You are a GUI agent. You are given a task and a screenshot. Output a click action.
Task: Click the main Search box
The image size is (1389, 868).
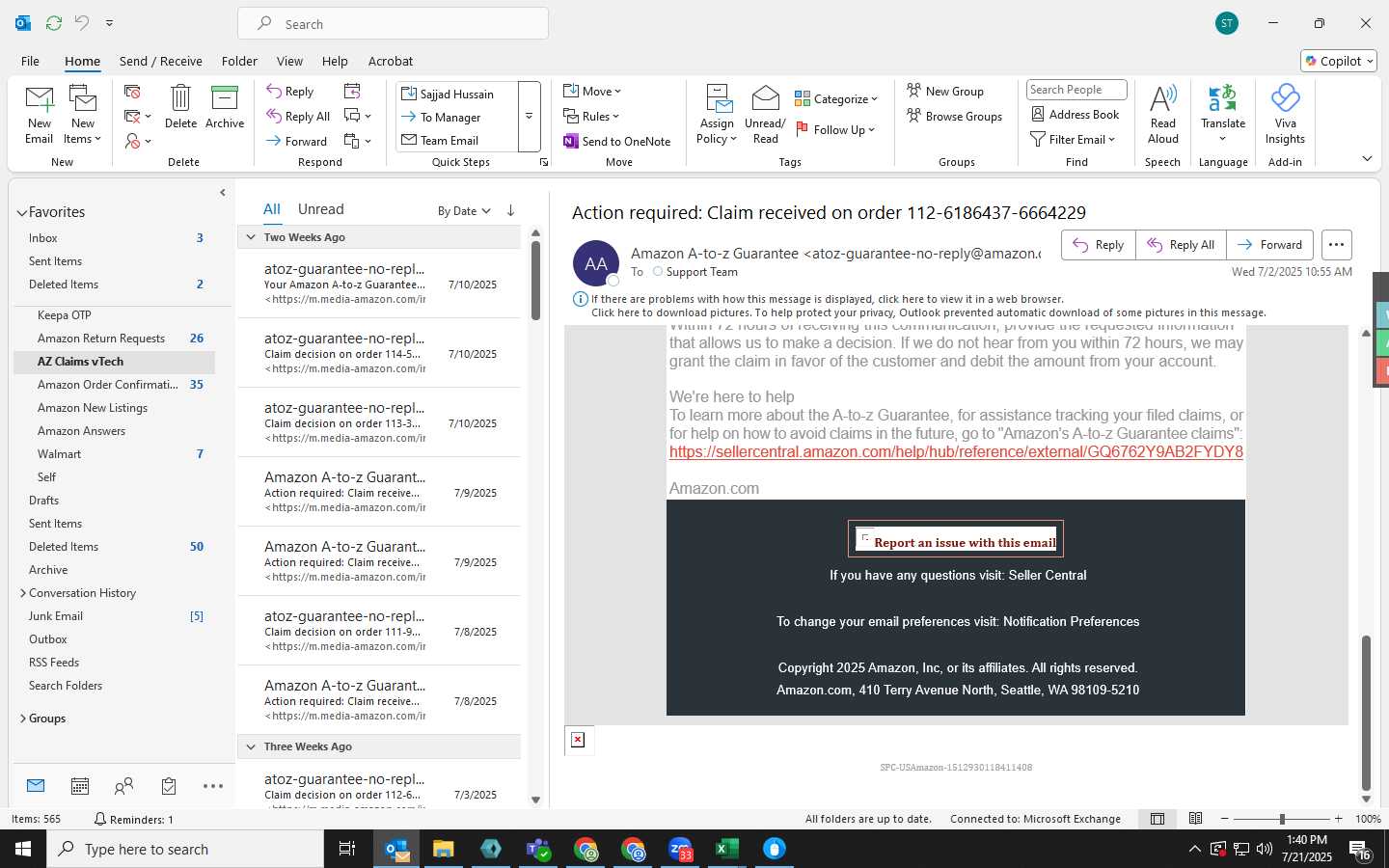click(x=393, y=24)
